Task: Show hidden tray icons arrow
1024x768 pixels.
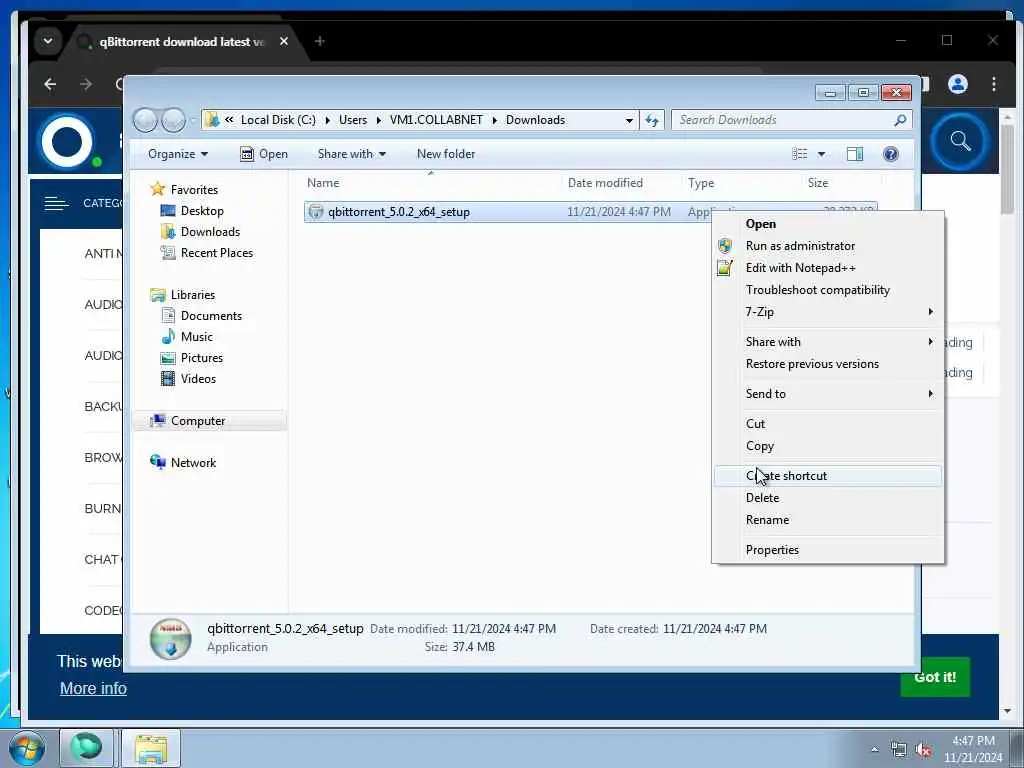Action: click(874, 750)
